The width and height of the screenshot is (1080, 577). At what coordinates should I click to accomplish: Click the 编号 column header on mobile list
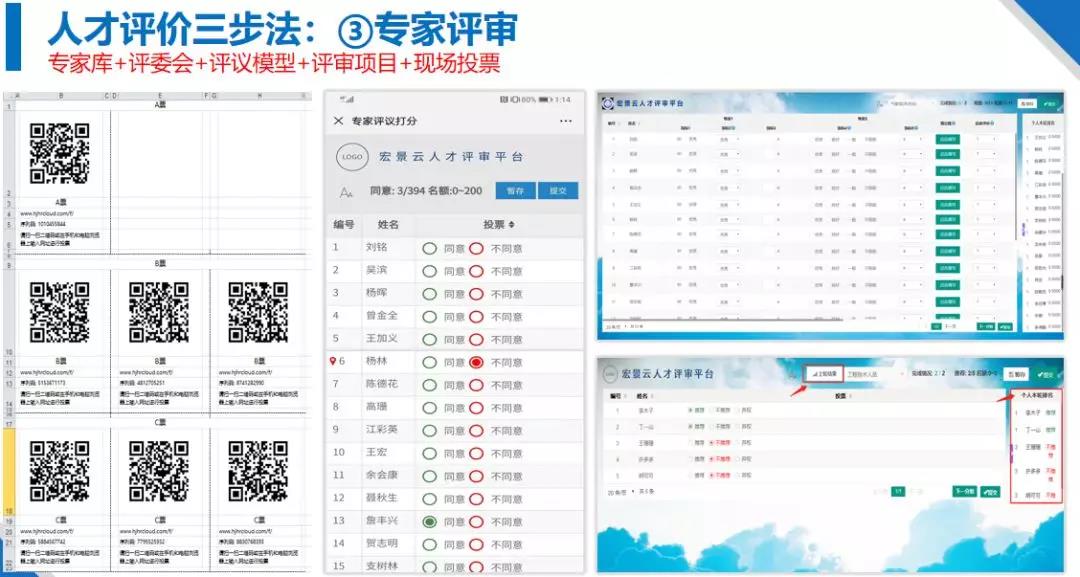[344, 224]
